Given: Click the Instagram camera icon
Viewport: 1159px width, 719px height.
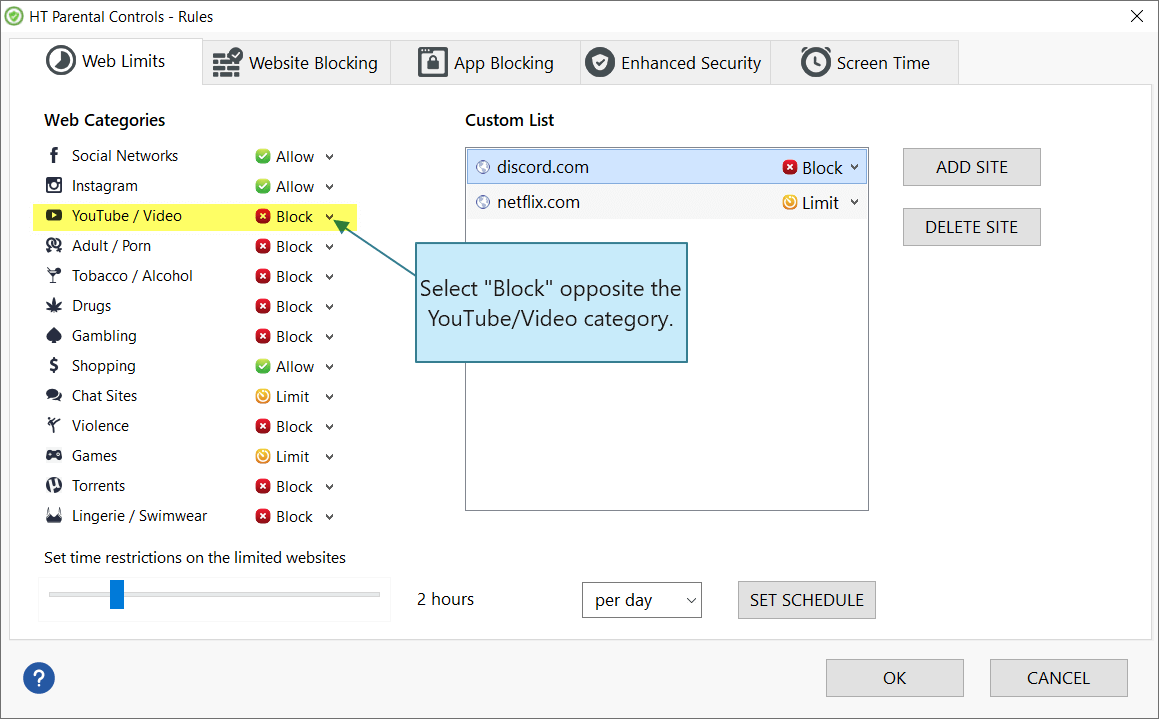Looking at the screenshot, I should tap(54, 185).
